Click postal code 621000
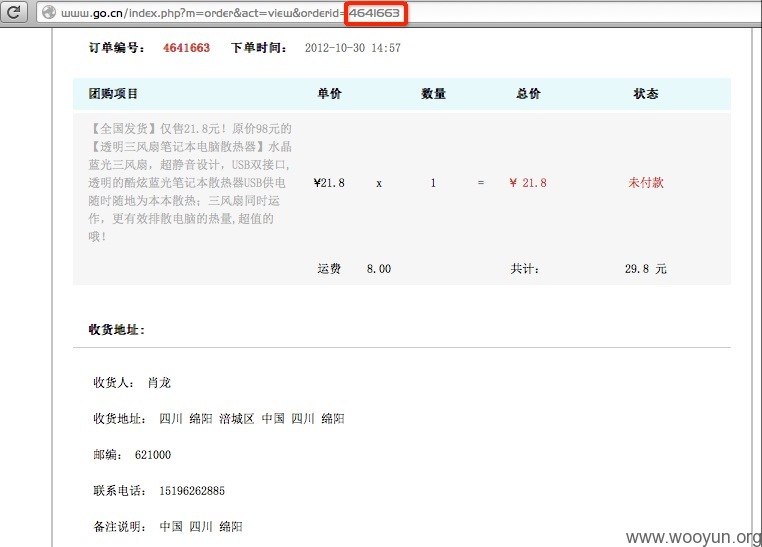Image resolution: width=762 pixels, height=547 pixels. tap(153, 455)
